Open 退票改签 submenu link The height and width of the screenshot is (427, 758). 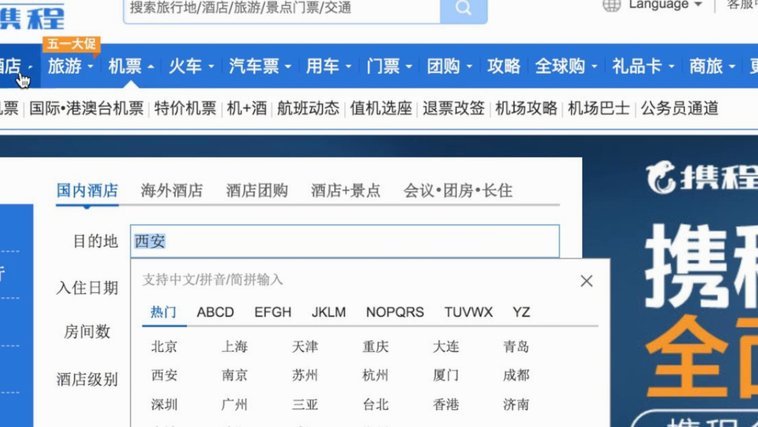coord(453,108)
